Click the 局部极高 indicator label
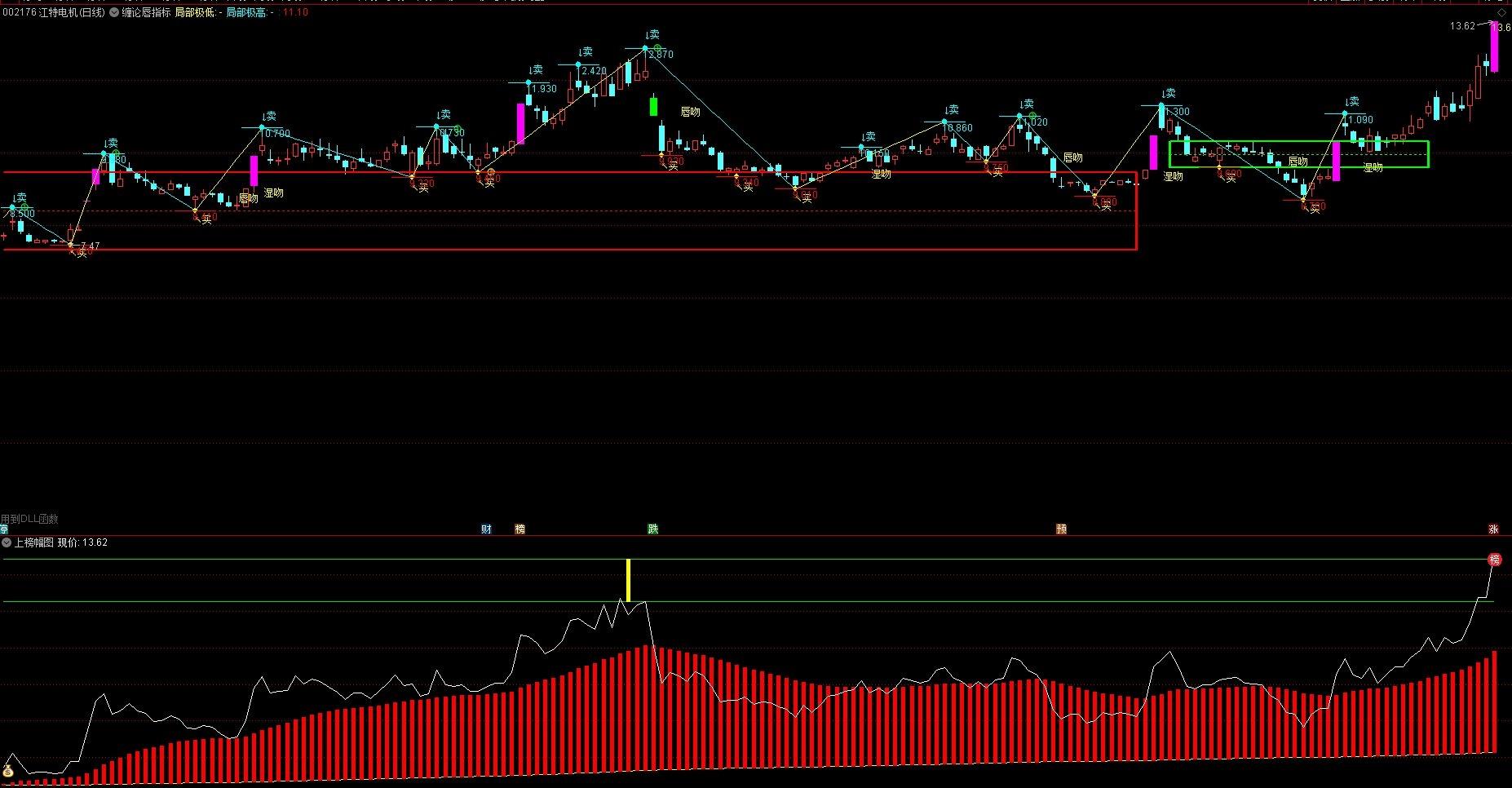This screenshot has width=1512, height=788. pos(246,13)
